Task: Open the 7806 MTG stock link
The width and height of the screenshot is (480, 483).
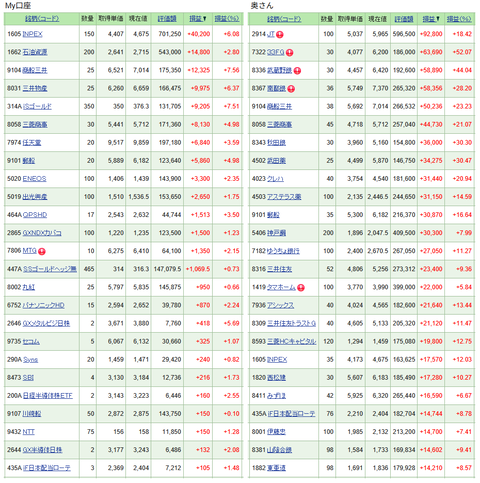Action: pos(29,251)
